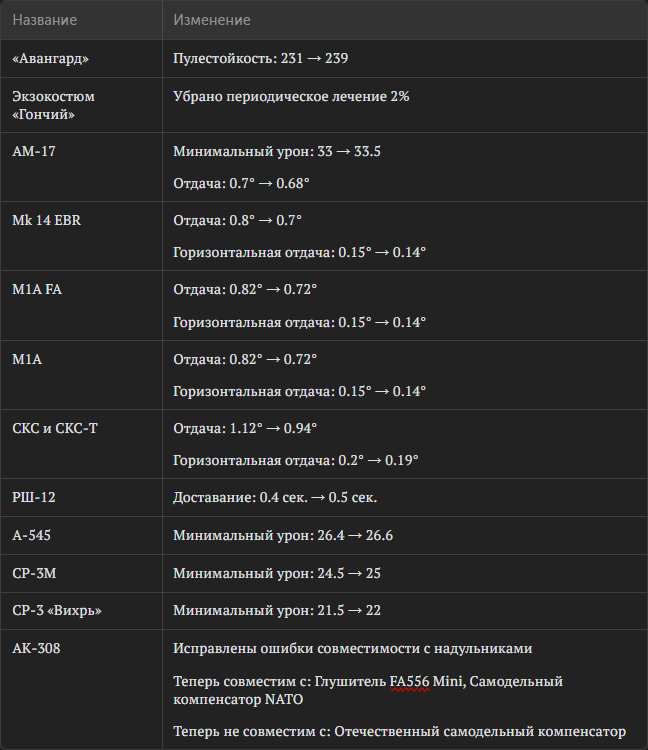Click the Отдача: 1.12° → 0.94° line
Screen dimensions: 648x750
pos(244,428)
